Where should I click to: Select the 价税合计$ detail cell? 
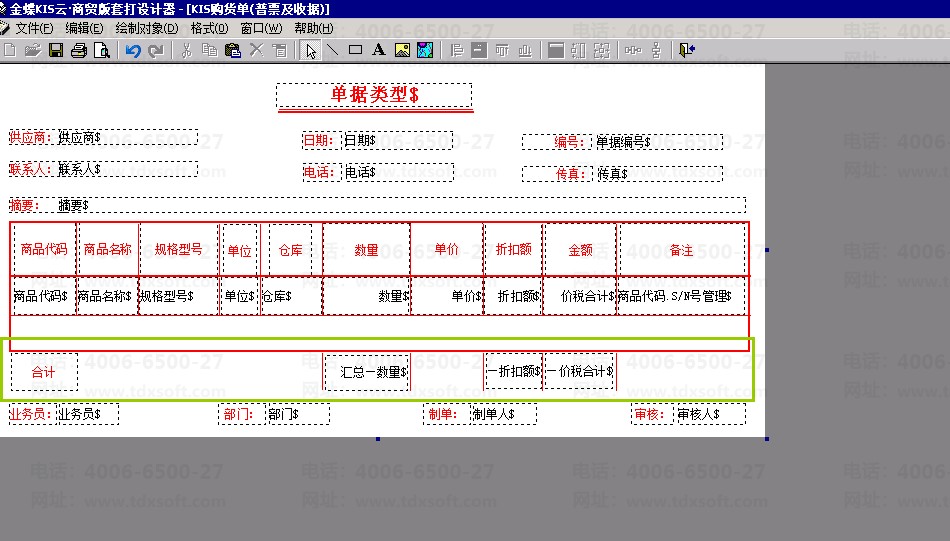point(579,296)
